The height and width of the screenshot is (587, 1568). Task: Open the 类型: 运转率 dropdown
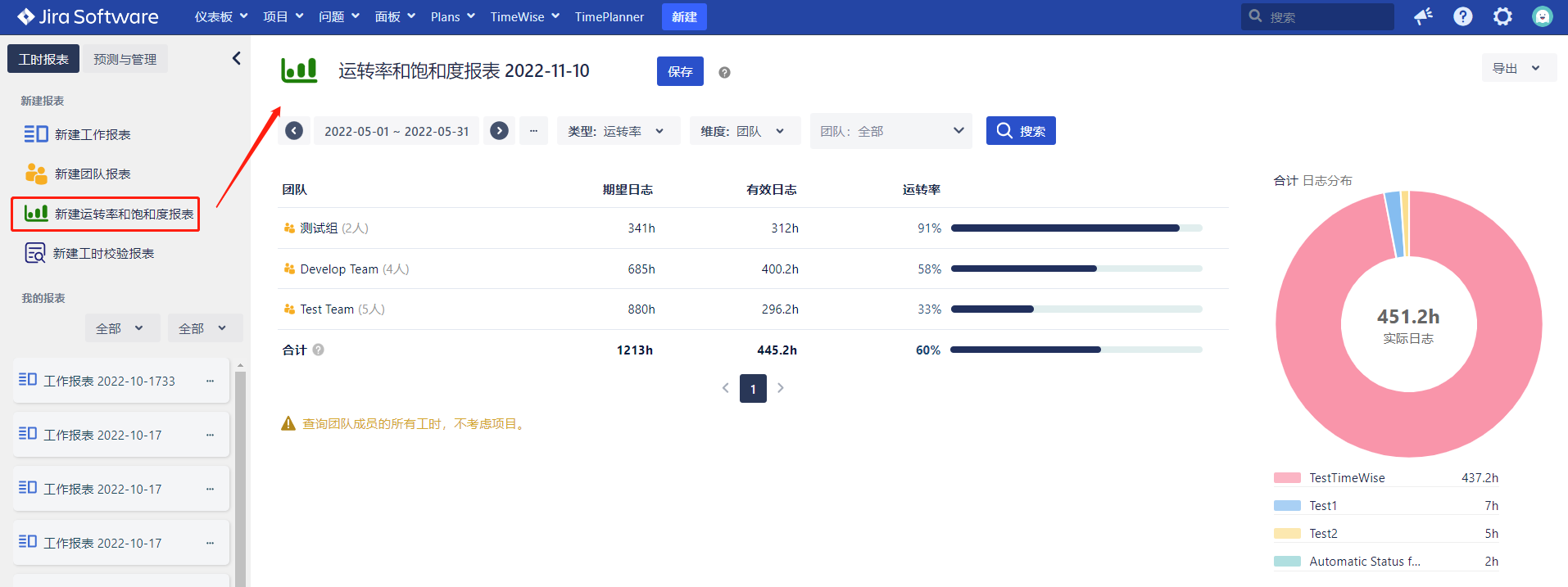pyautogui.click(x=618, y=131)
